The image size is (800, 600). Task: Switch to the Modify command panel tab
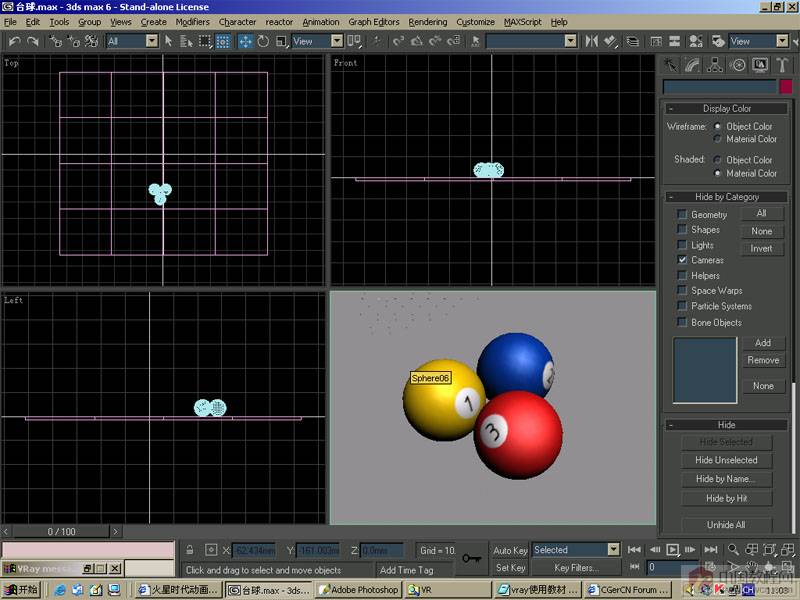coord(692,65)
